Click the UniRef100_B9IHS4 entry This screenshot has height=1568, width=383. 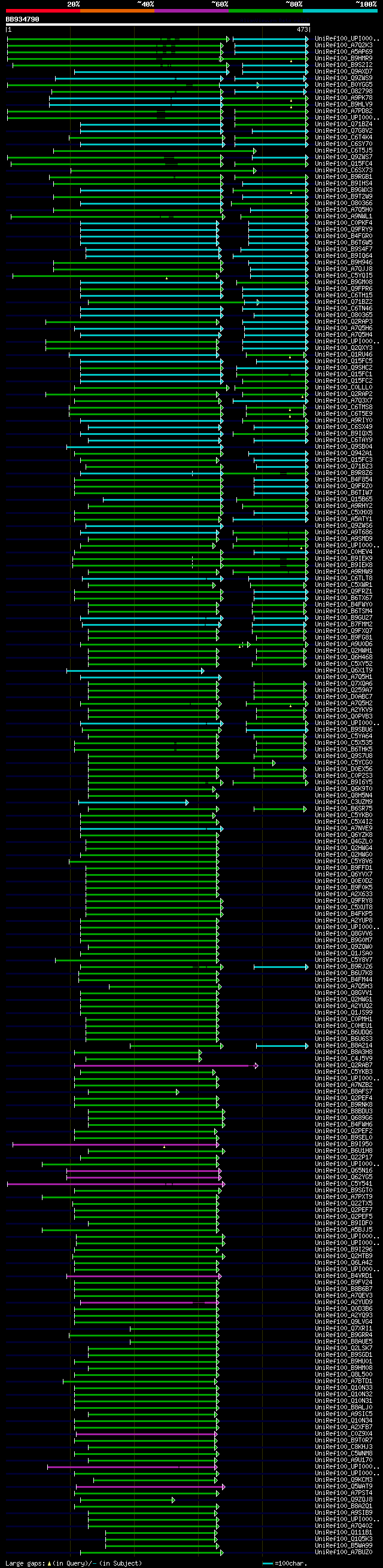[344, 183]
